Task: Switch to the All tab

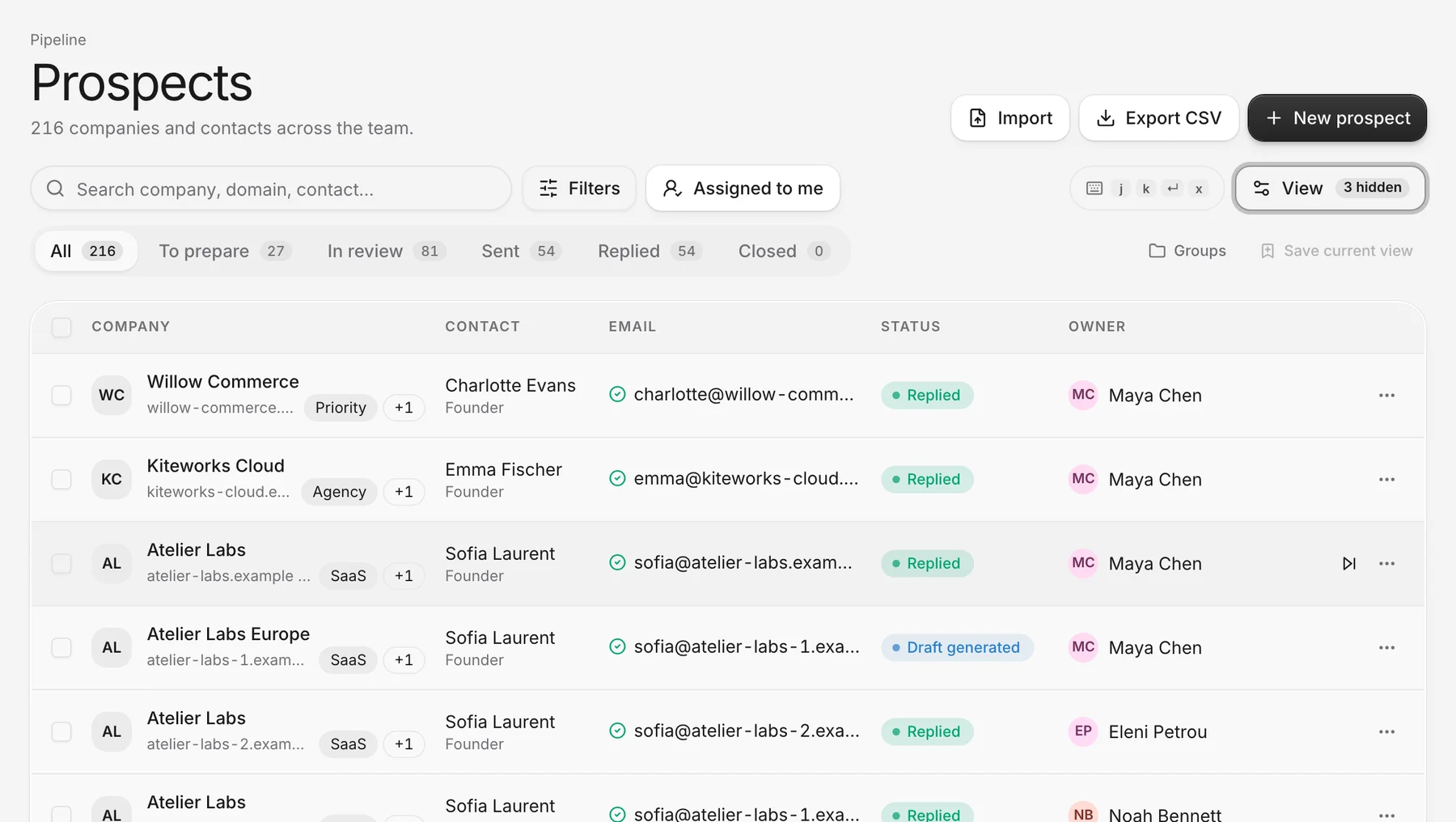Action: (86, 251)
